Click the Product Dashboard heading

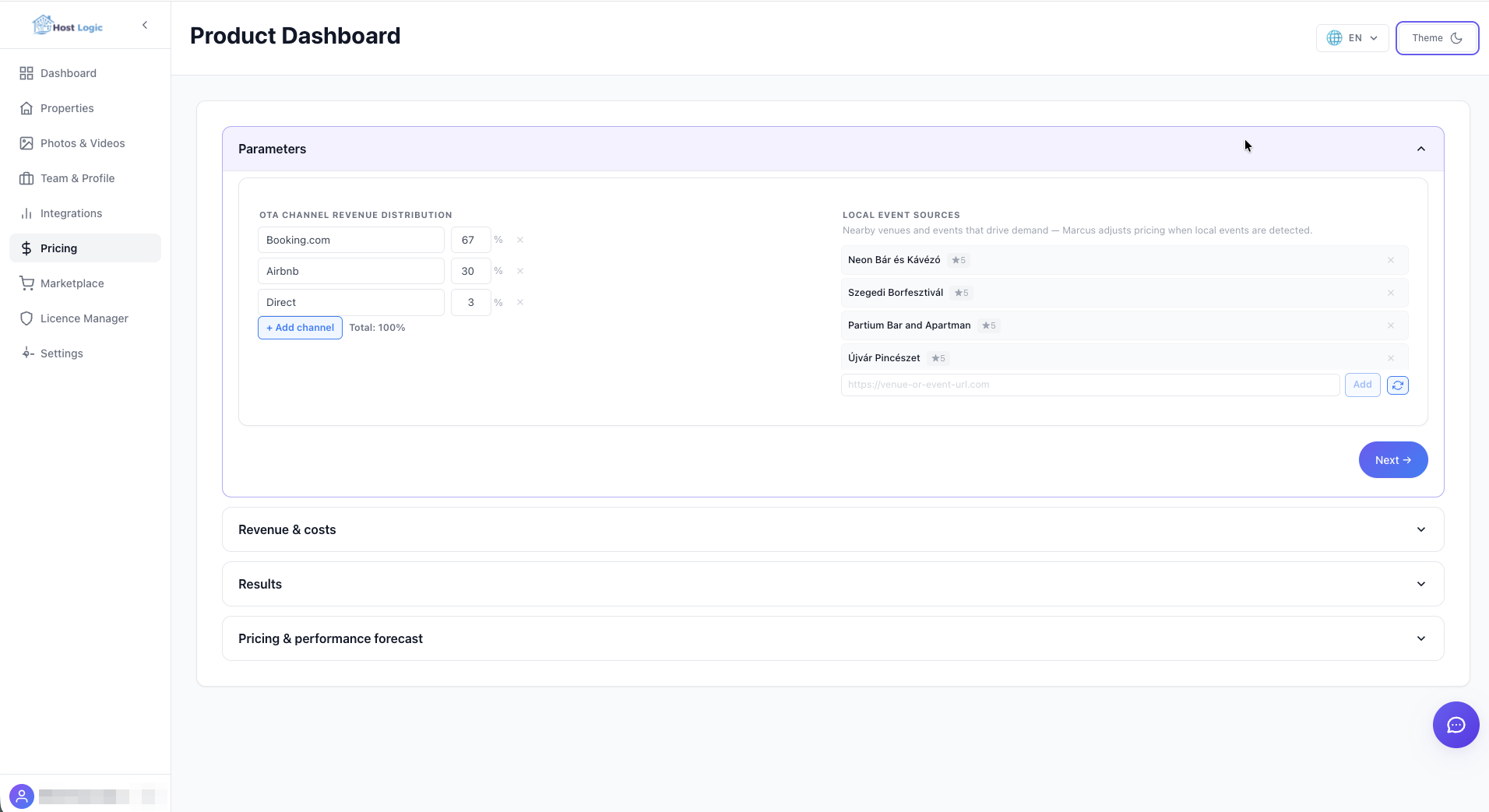pyautogui.click(x=295, y=36)
